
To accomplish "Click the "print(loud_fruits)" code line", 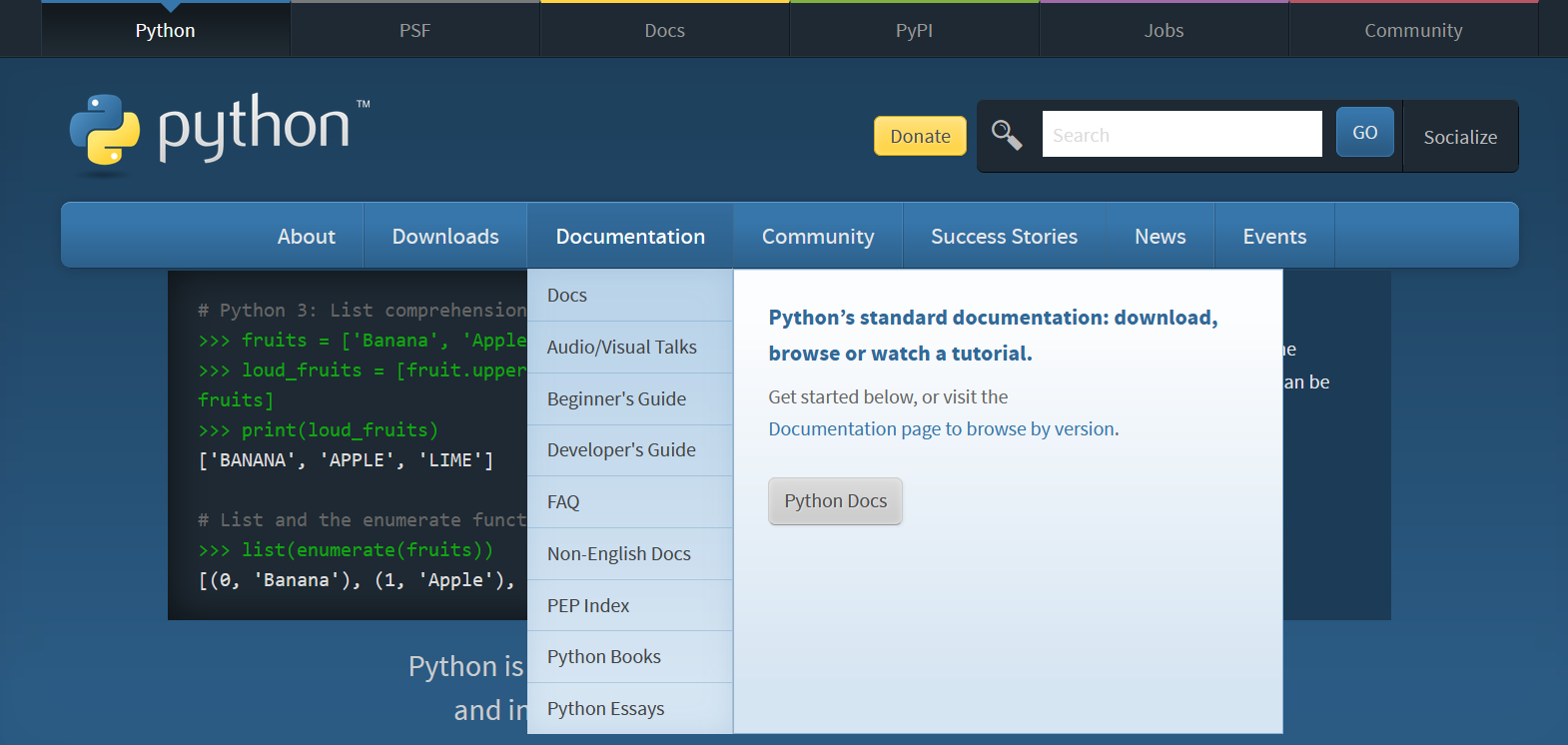I will [340, 430].
